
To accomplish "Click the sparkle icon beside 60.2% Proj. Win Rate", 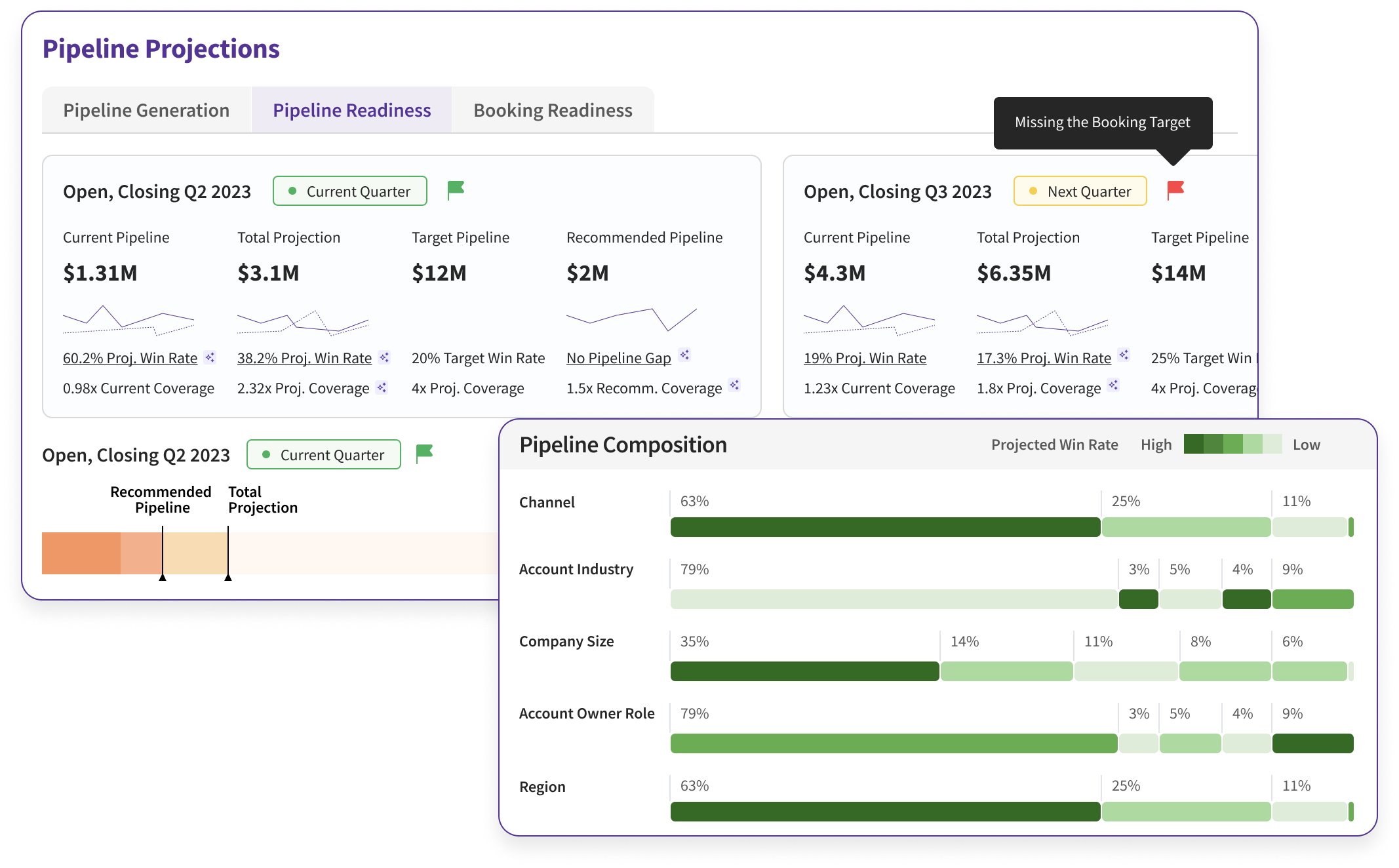I will click(x=210, y=357).
